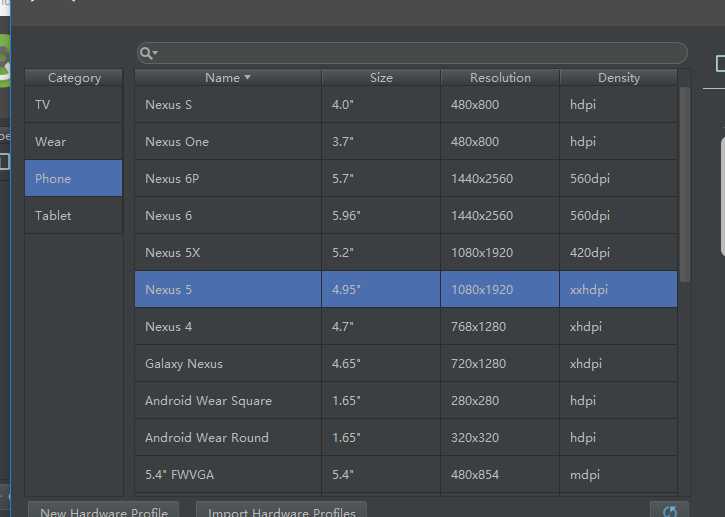Click the xxhdpi density cell
The width and height of the screenshot is (725, 517).
click(x=619, y=289)
